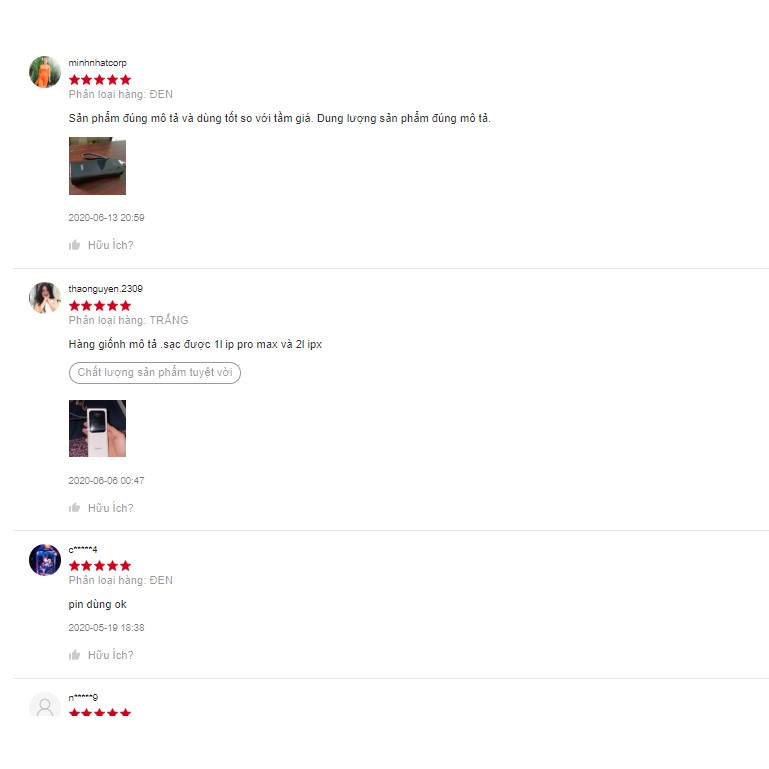
Task: Open thaonguyen.2309's profile avatar
Action: (x=45, y=298)
